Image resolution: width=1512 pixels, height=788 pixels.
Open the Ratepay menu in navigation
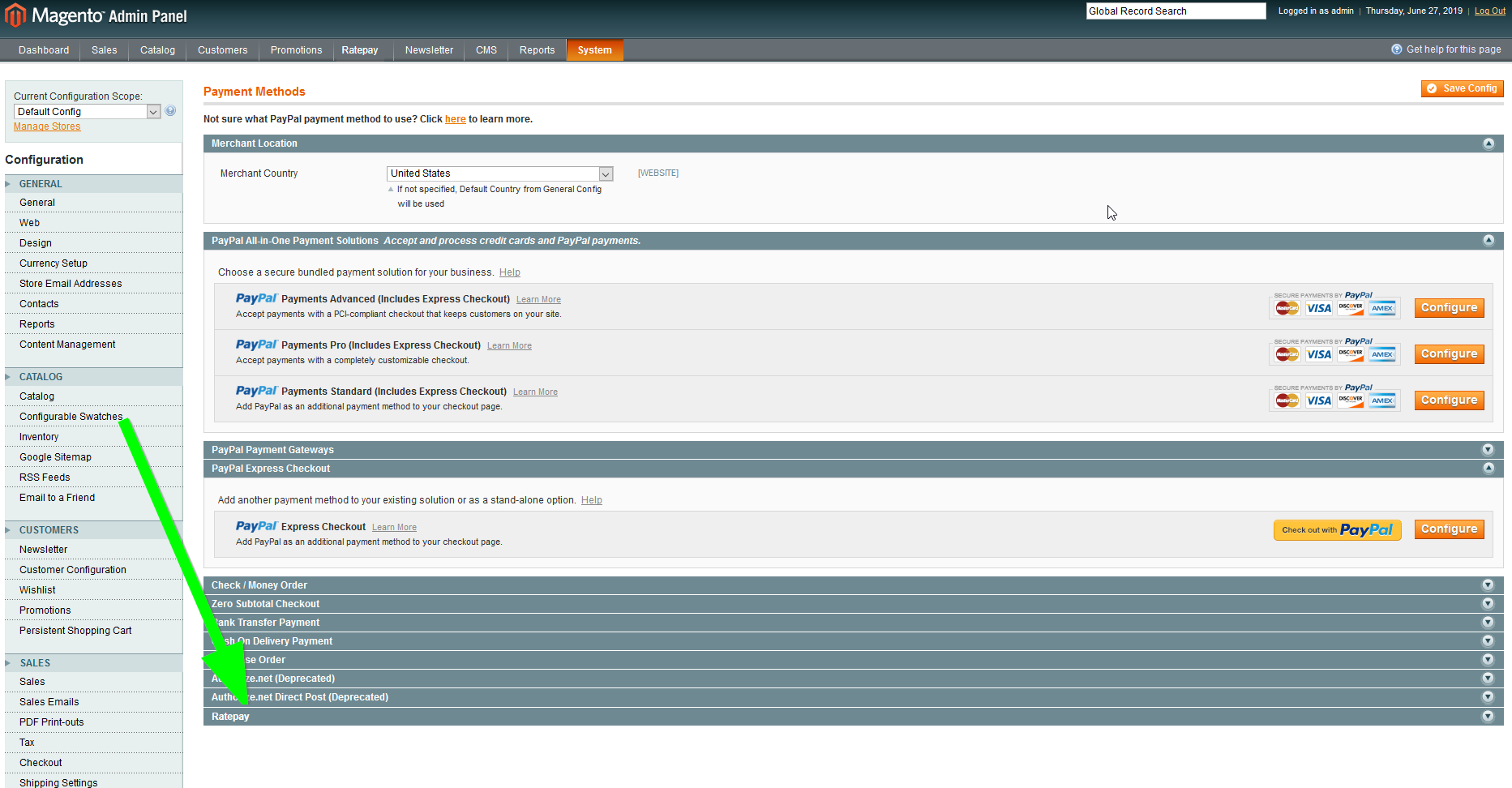359,50
